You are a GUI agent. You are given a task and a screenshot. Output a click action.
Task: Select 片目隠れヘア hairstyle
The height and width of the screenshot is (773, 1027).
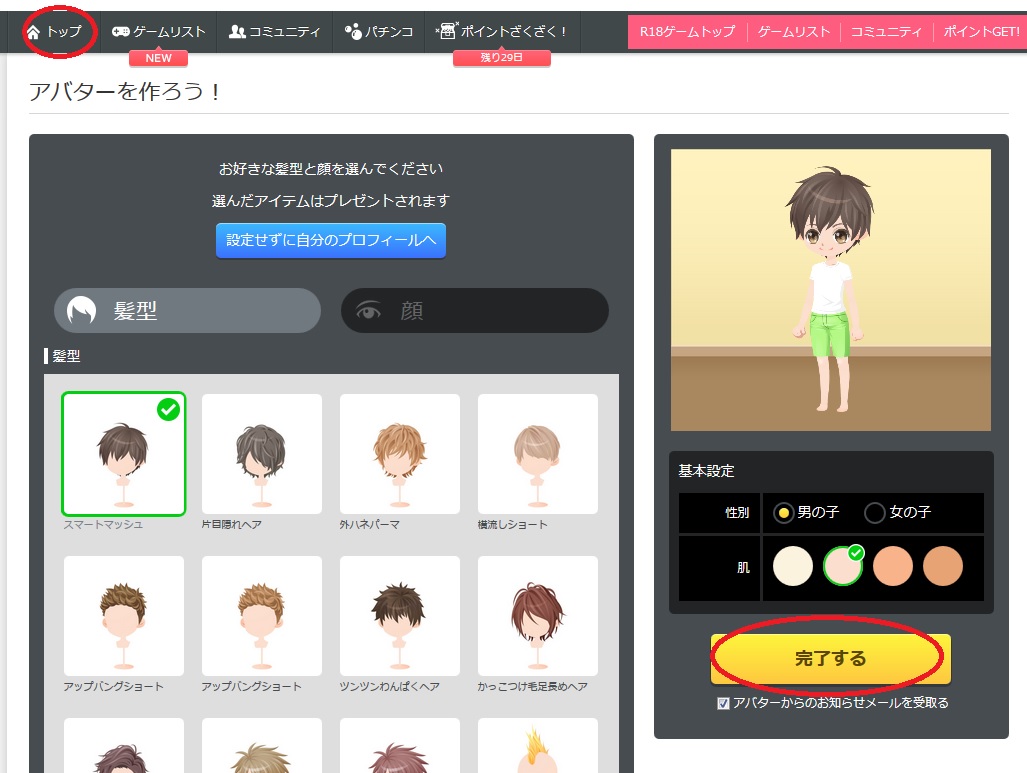[x=262, y=454]
